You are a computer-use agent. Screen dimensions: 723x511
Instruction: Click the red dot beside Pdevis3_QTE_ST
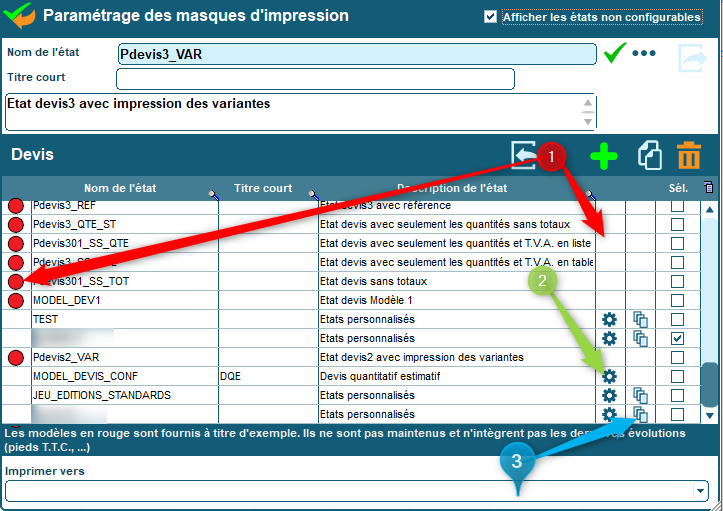(x=16, y=225)
